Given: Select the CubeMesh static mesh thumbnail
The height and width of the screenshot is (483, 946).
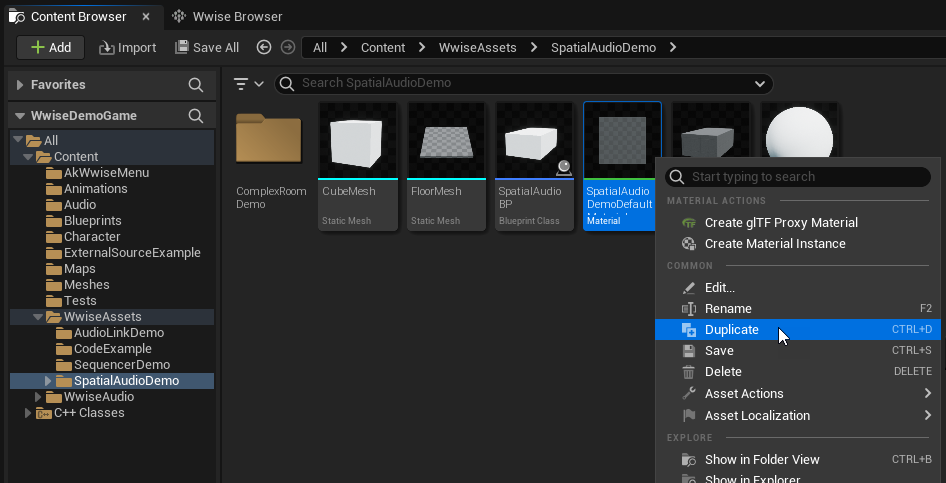Looking at the screenshot, I should tap(358, 166).
